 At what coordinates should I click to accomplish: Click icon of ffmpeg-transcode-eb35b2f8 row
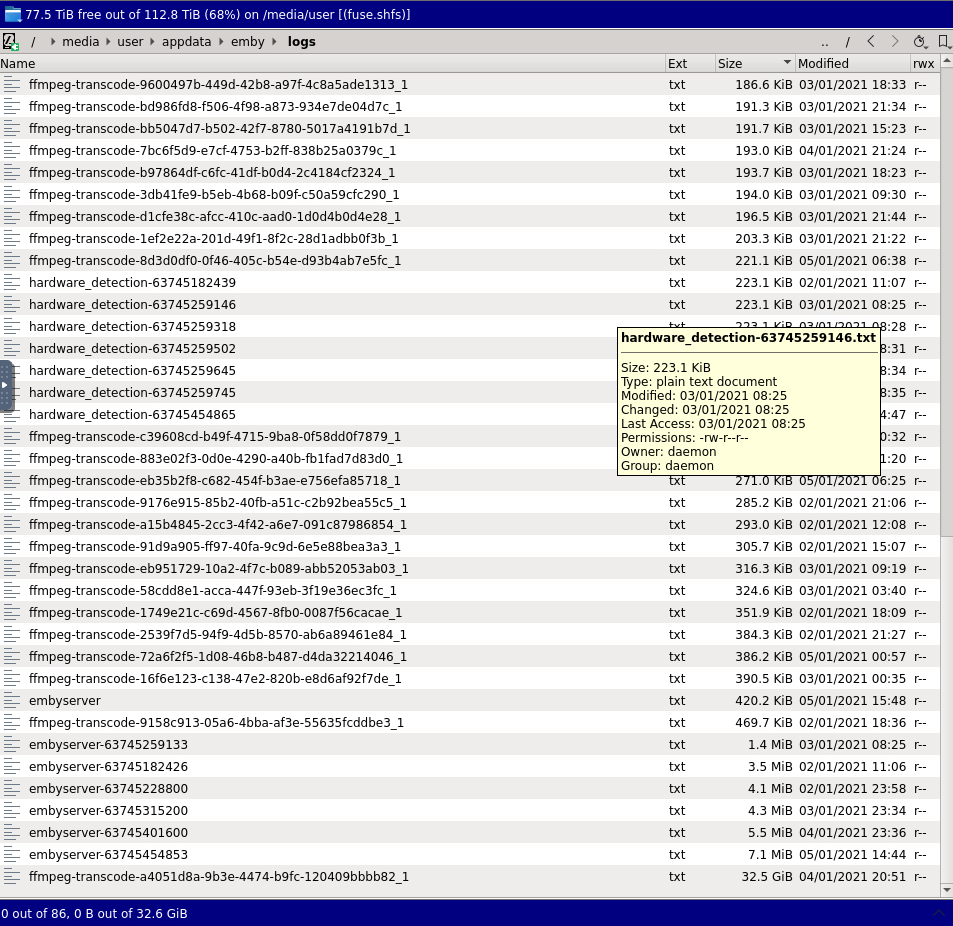click(12, 481)
